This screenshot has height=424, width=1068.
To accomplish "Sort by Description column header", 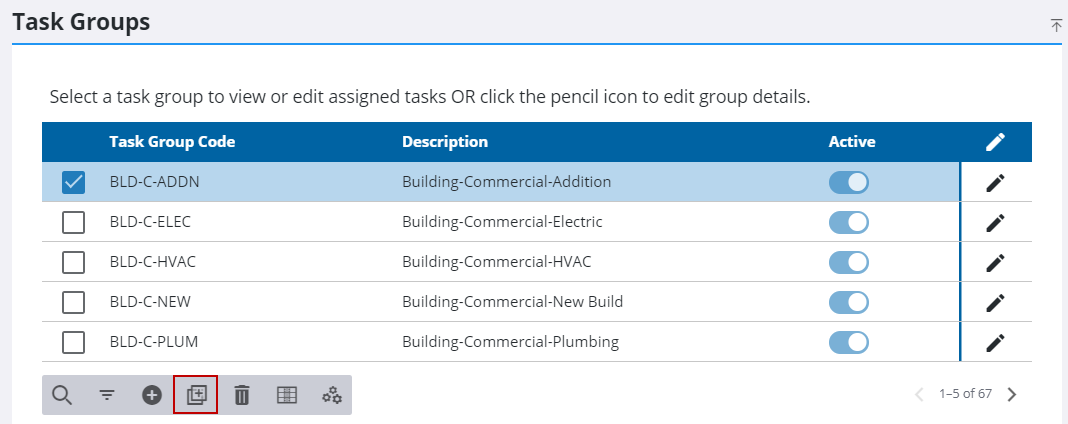I will [x=445, y=142].
